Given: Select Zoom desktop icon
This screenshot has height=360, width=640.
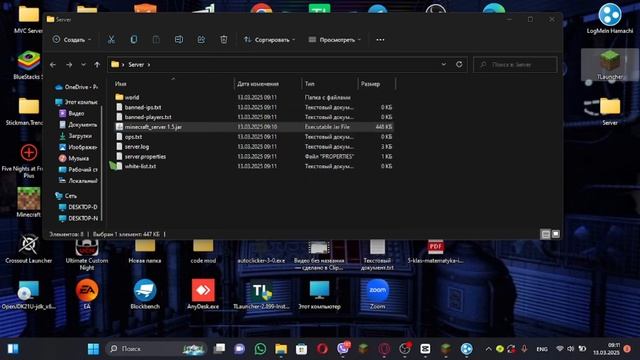Looking at the screenshot, I should [x=377, y=294].
